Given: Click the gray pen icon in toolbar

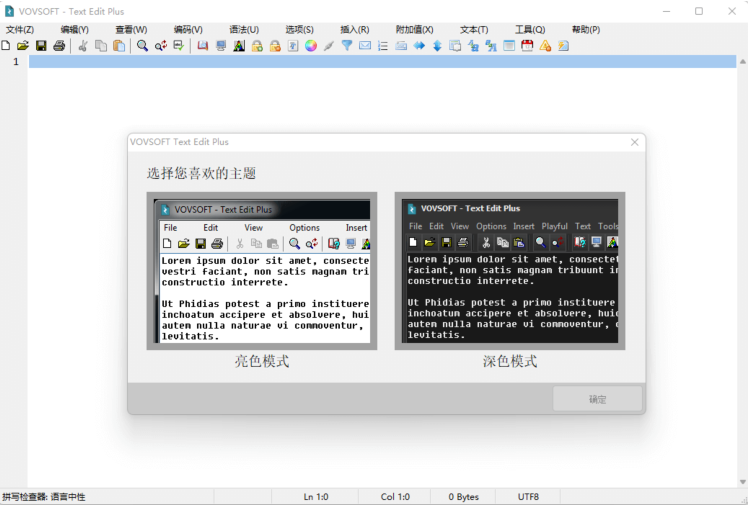Looking at the screenshot, I should point(329,46).
